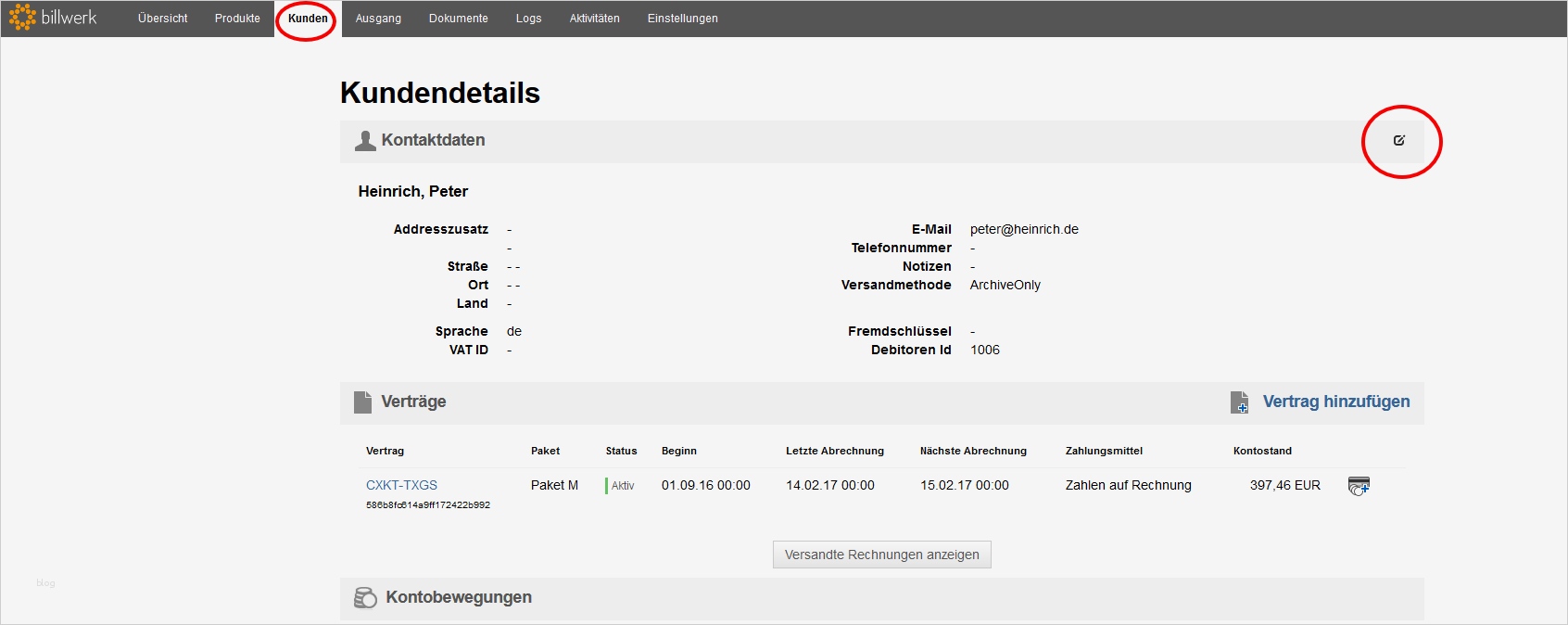Image resolution: width=1568 pixels, height=625 pixels.
Task: Select the email peter@heinrich.de
Action: click(x=1024, y=229)
